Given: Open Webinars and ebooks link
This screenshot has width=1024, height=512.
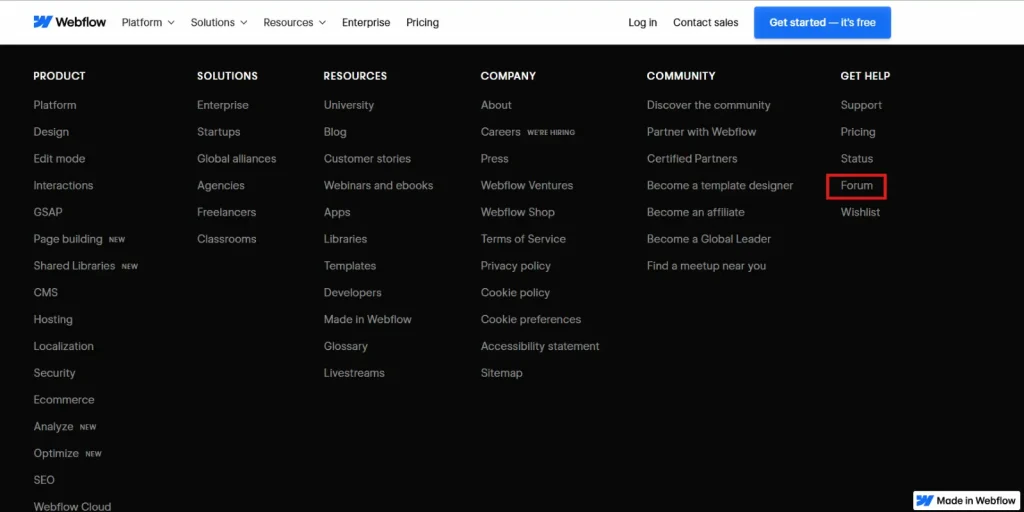Looking at the screenshot, I should pos(378,185).
